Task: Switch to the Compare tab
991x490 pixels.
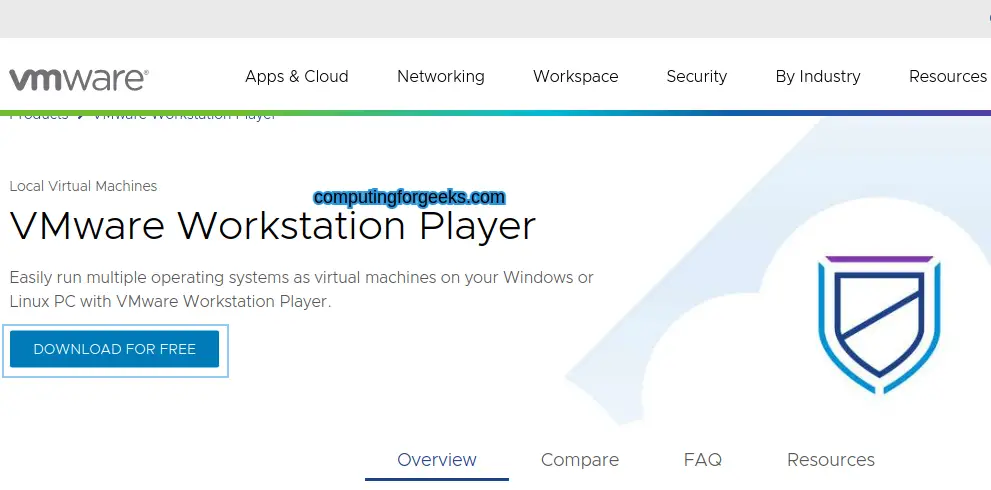Action: pos(580,460)
